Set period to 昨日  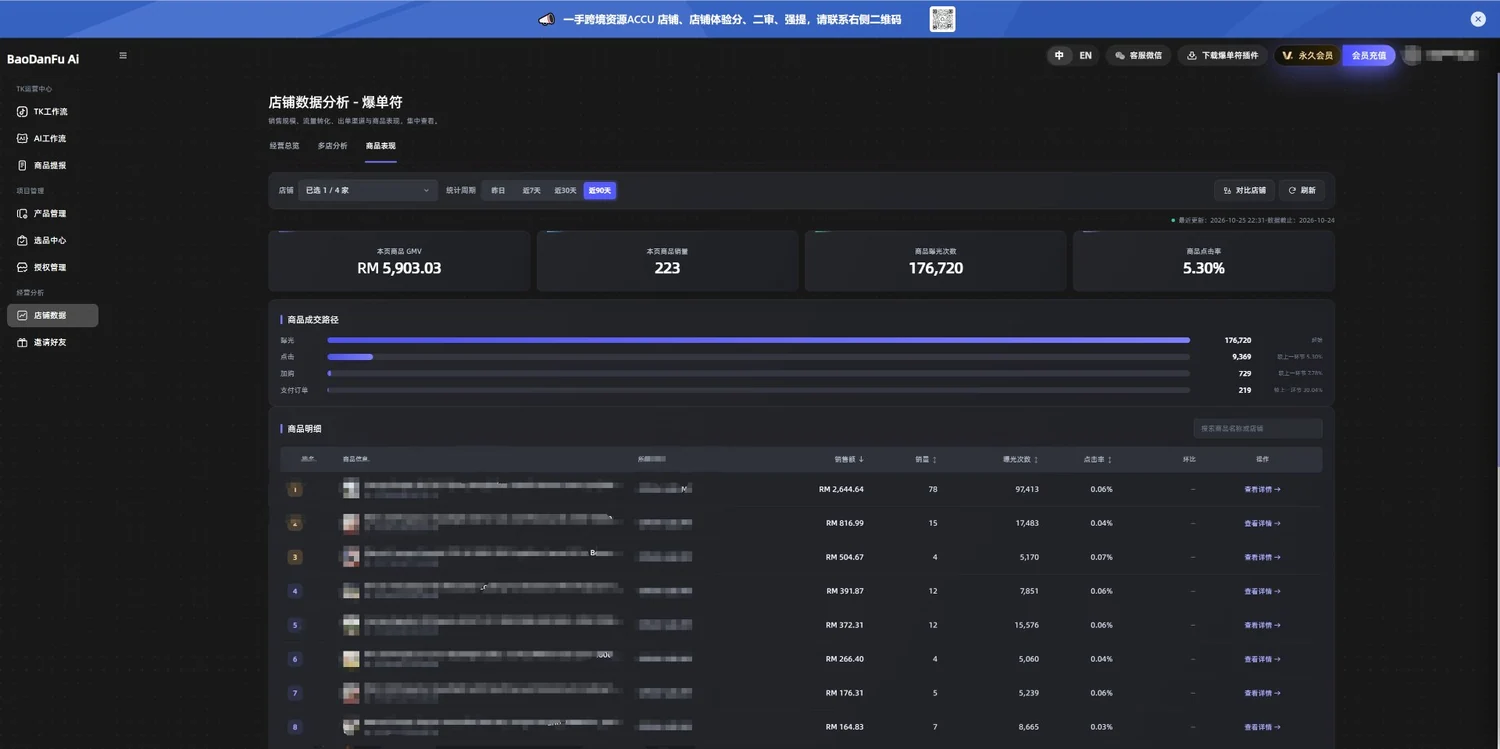point(498,190)
